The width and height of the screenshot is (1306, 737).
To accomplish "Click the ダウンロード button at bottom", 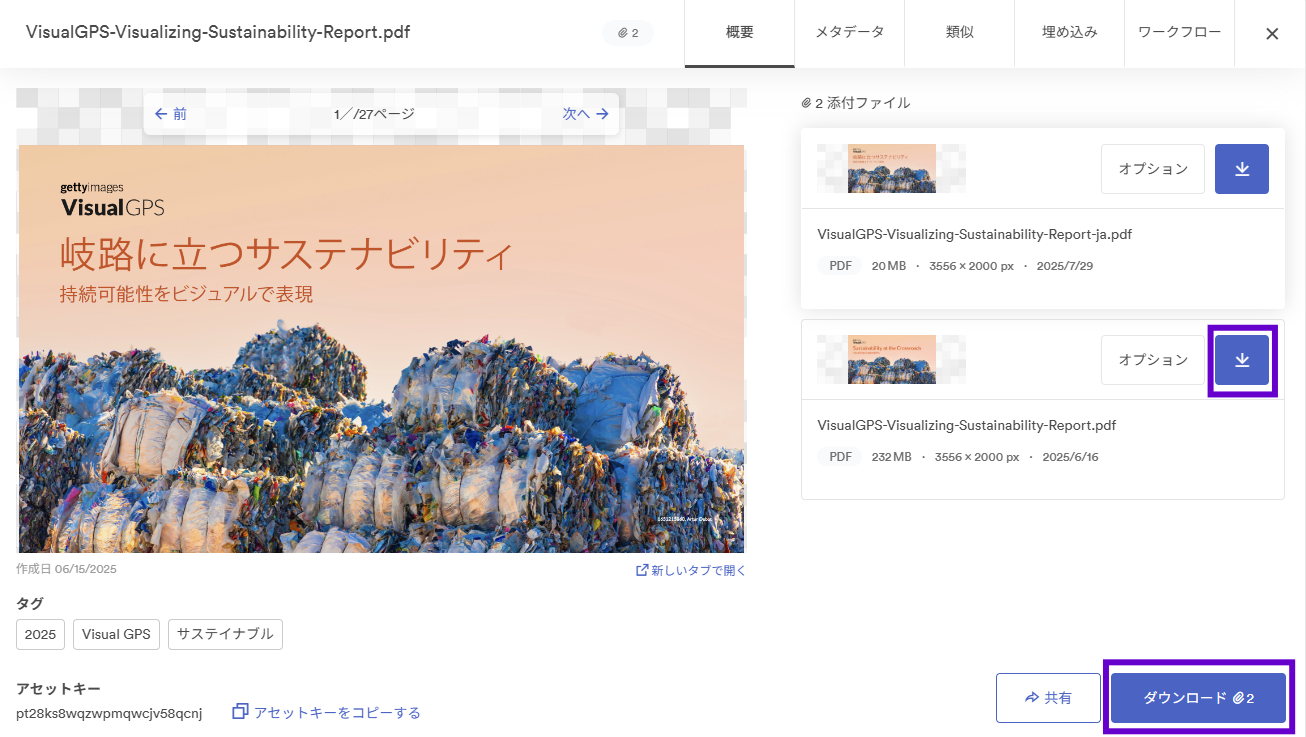I will (1198, 698).
